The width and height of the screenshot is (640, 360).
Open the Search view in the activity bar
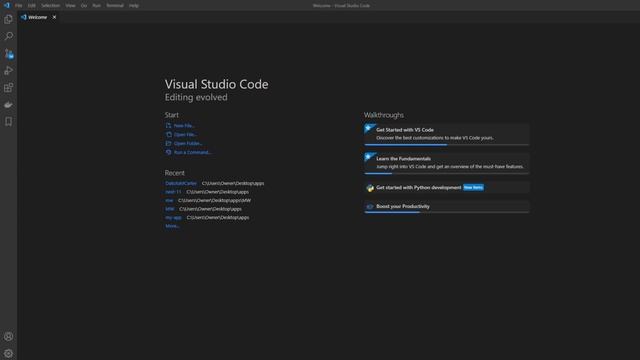click(8, 36)
